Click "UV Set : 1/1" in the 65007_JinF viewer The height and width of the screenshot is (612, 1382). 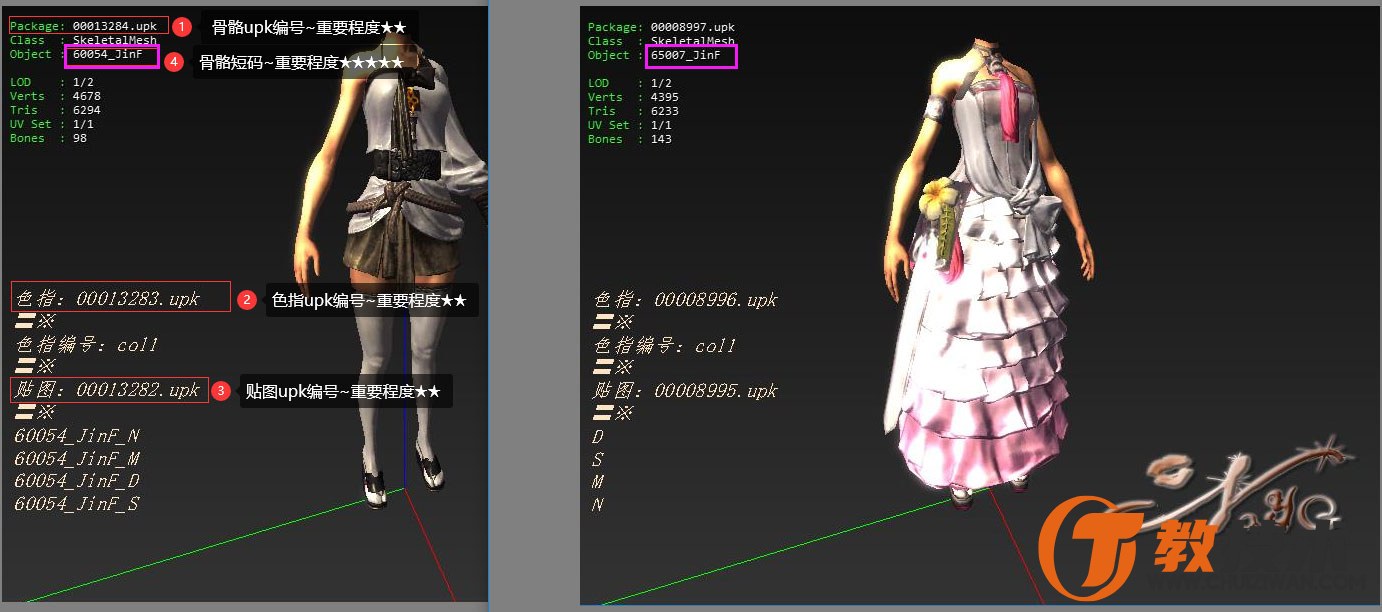point(630,125)
